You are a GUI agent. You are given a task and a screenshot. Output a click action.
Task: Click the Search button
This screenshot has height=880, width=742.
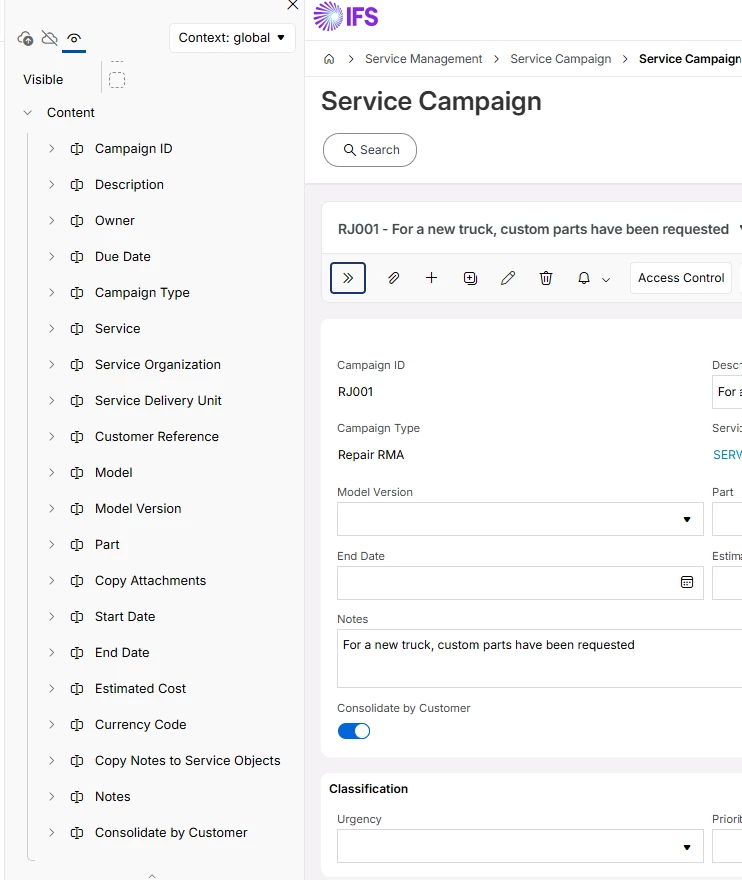(370, 150)
